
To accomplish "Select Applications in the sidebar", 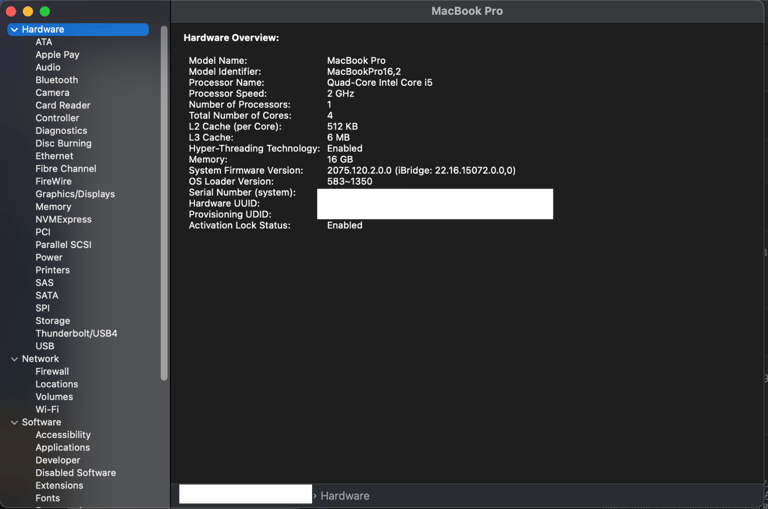I will coord(63,448).
